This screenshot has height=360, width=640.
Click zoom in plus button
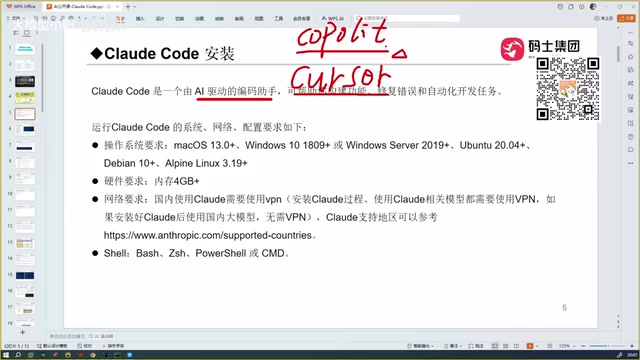click(632, 346)
